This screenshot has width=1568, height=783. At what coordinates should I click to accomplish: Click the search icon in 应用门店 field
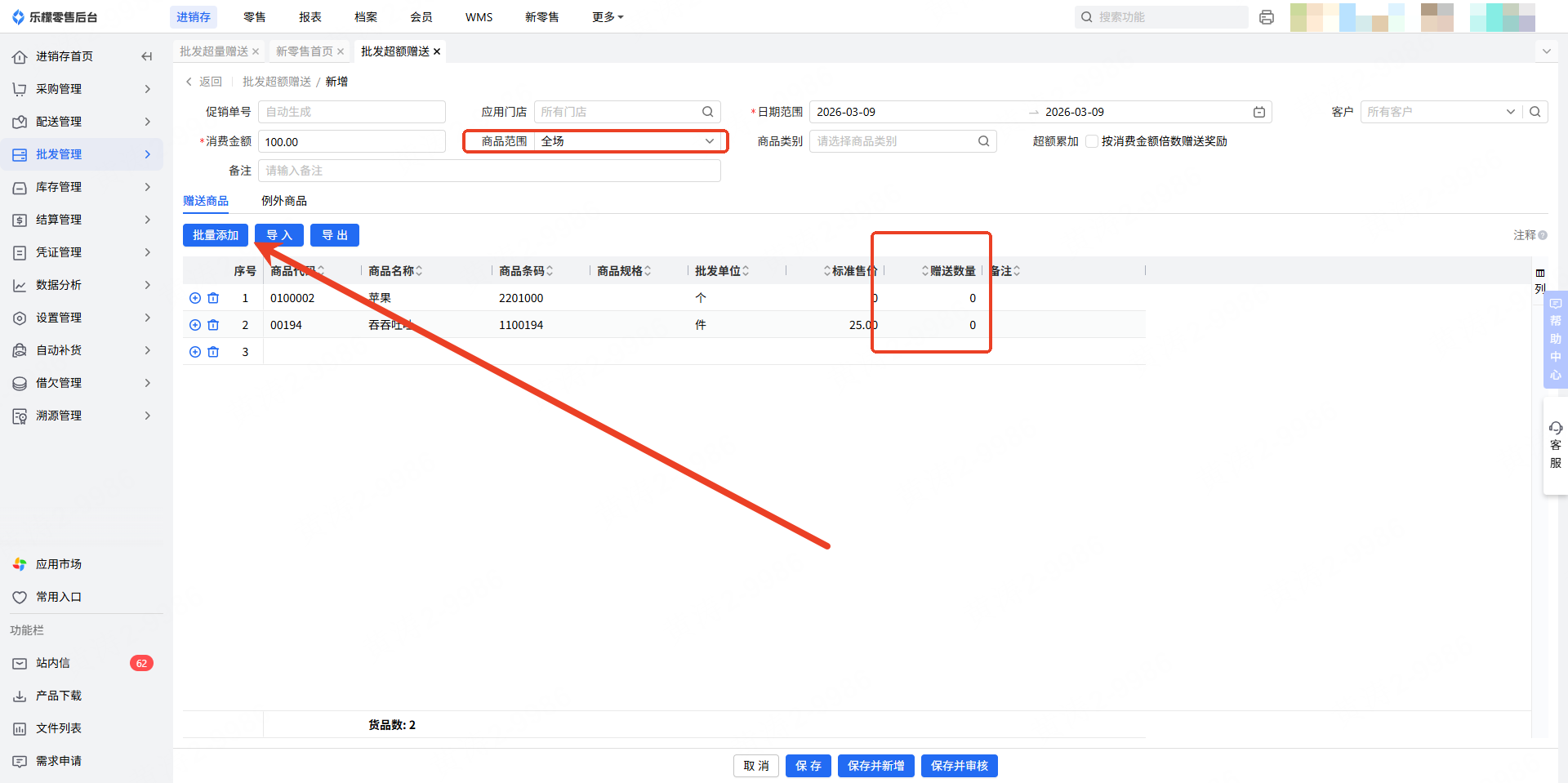point(708,112)
